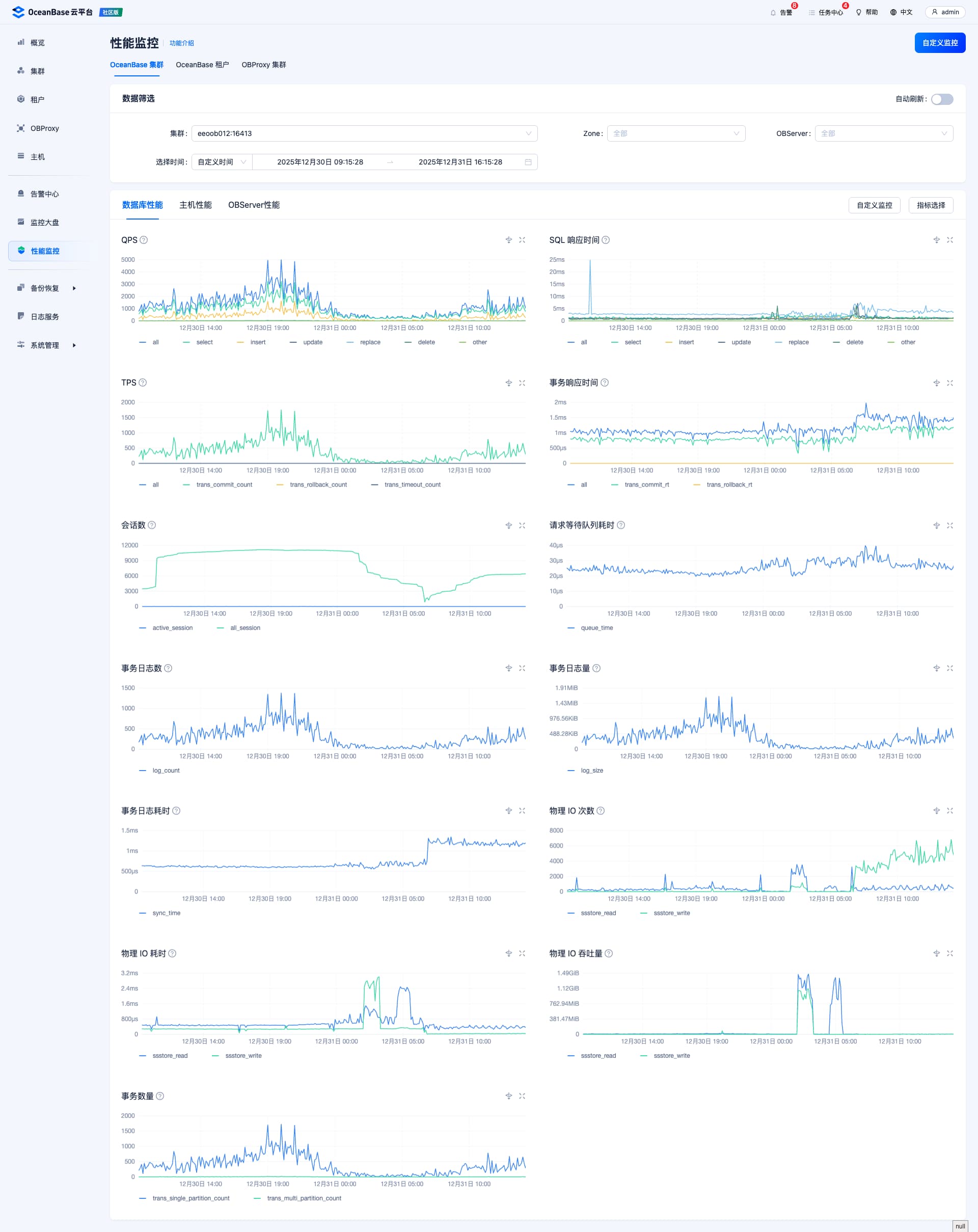
Task: Open the 功能介绍 link
Action: 182,43
